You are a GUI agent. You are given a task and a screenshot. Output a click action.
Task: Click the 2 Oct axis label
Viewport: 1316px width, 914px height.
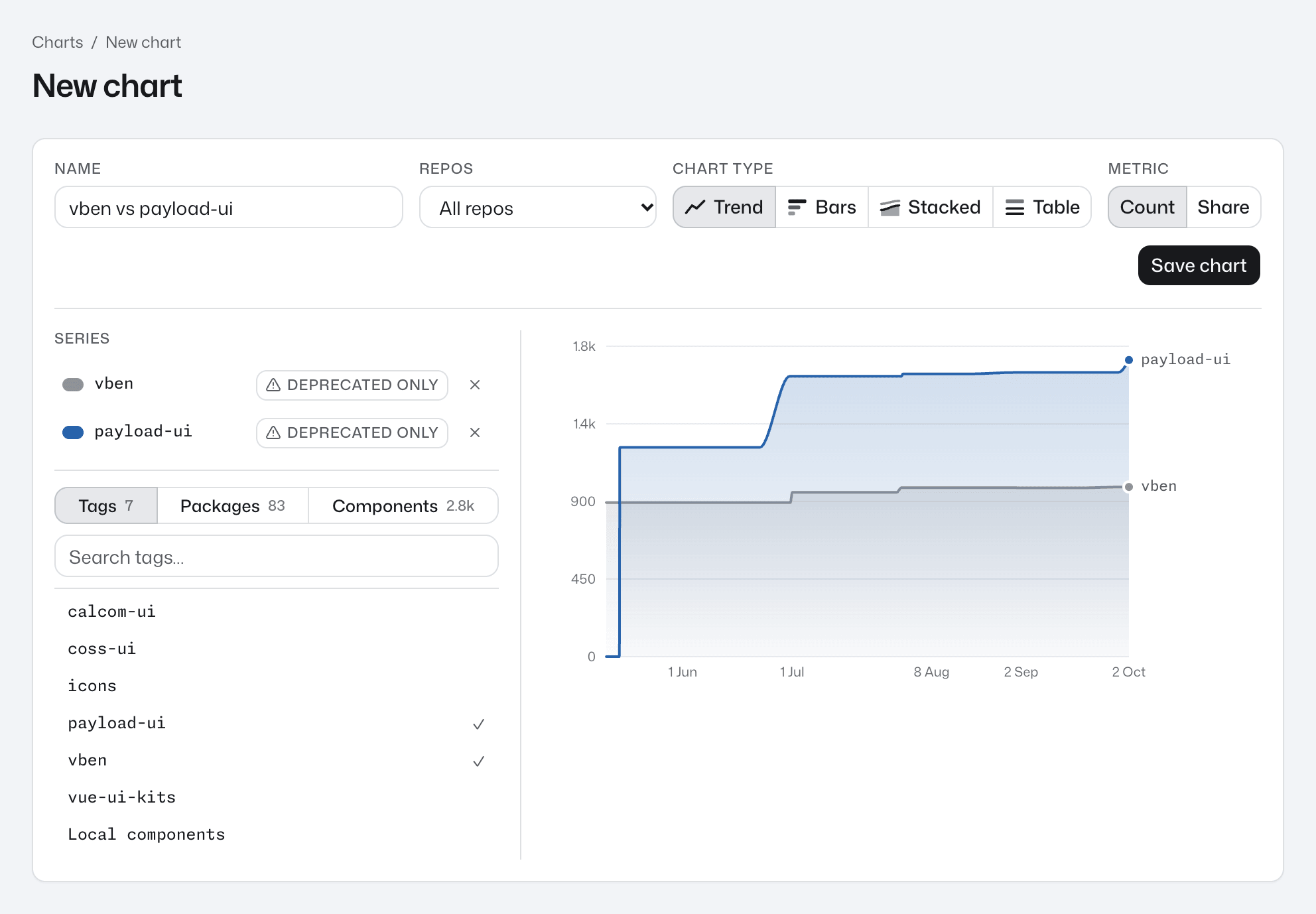1129,672
